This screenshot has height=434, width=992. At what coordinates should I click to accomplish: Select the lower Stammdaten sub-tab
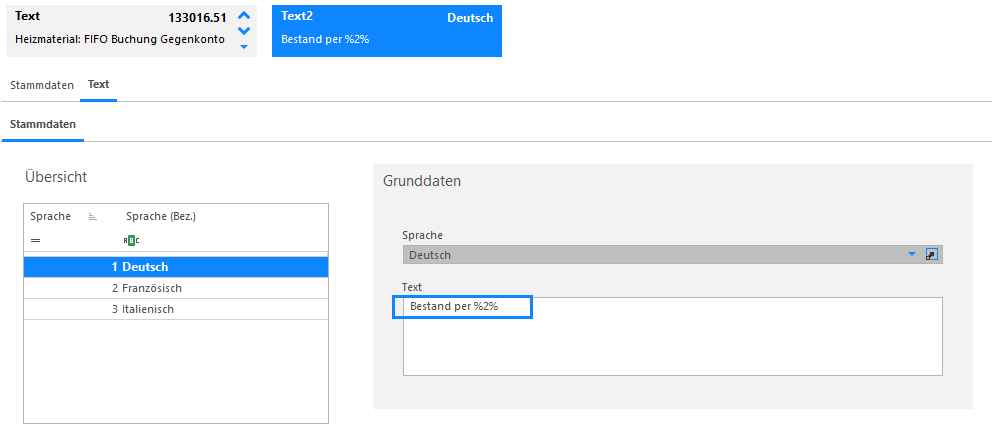pyautogui.click(x=43, y=125)
